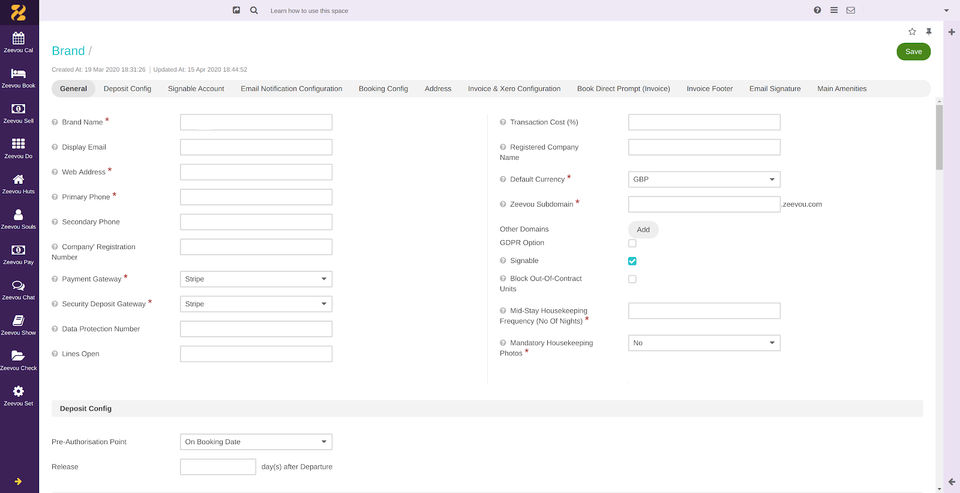This screenshot has width=960, height=493.
Task: Open Payment Gateway dropdown
Action: click(x=256, y=279)
